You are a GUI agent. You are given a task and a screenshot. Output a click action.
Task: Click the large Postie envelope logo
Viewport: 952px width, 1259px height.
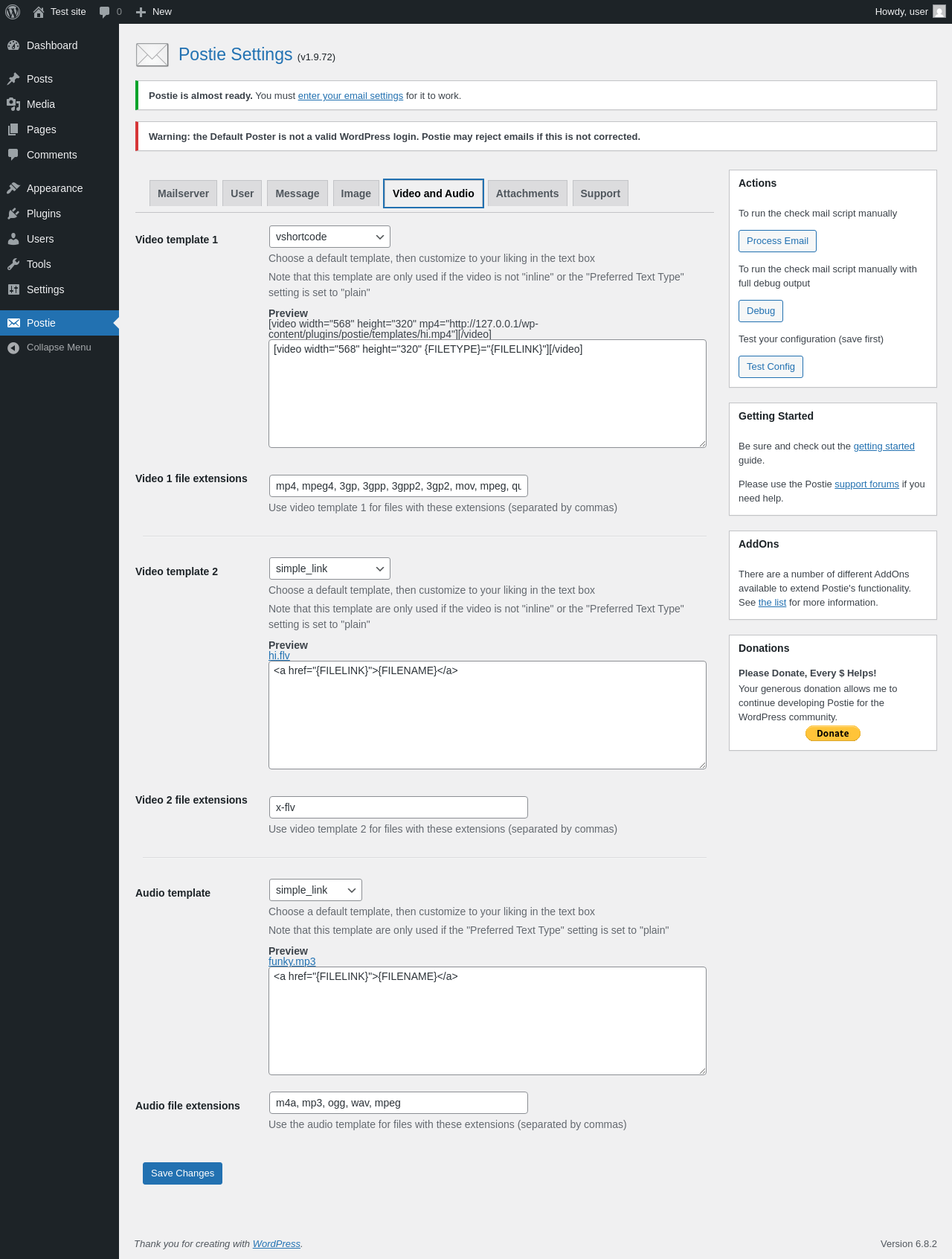coord(152,55)
